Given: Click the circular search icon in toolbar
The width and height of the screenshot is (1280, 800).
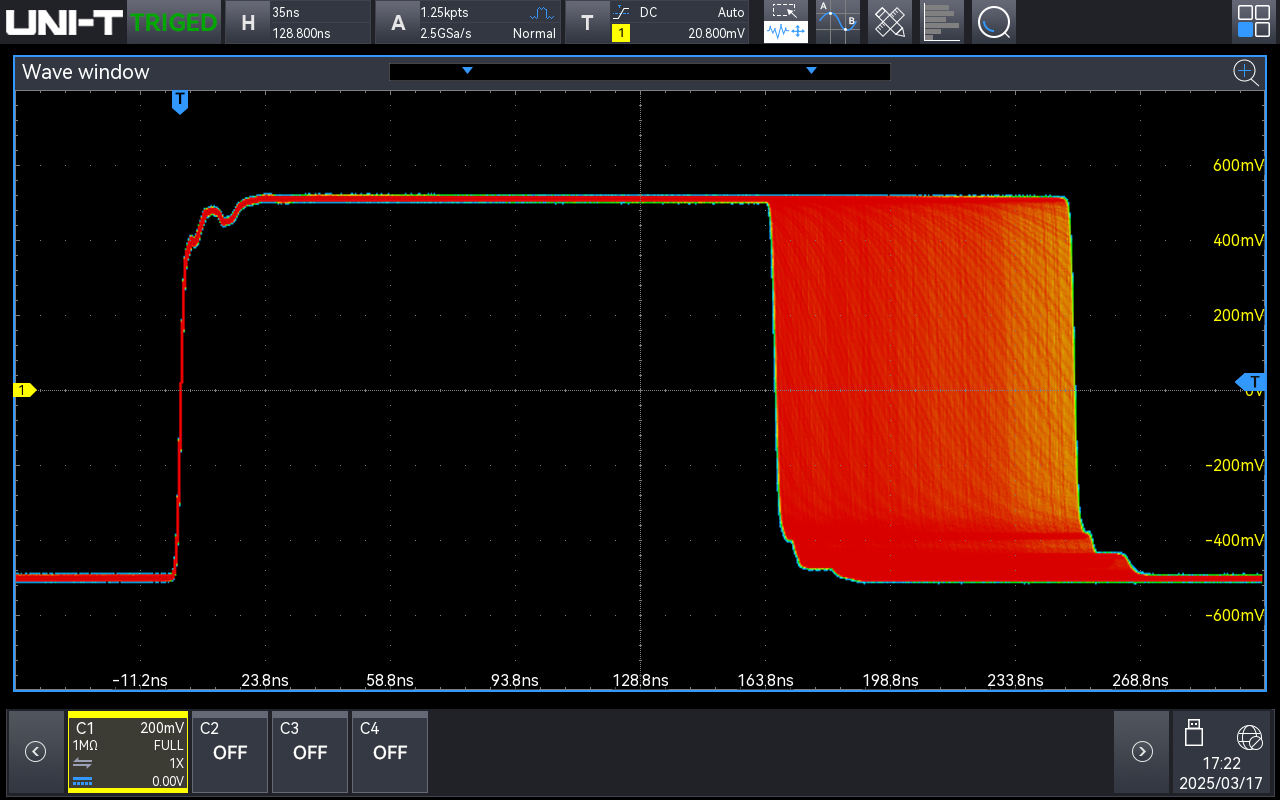Looking at the screenshot, I should coord(993,22).
